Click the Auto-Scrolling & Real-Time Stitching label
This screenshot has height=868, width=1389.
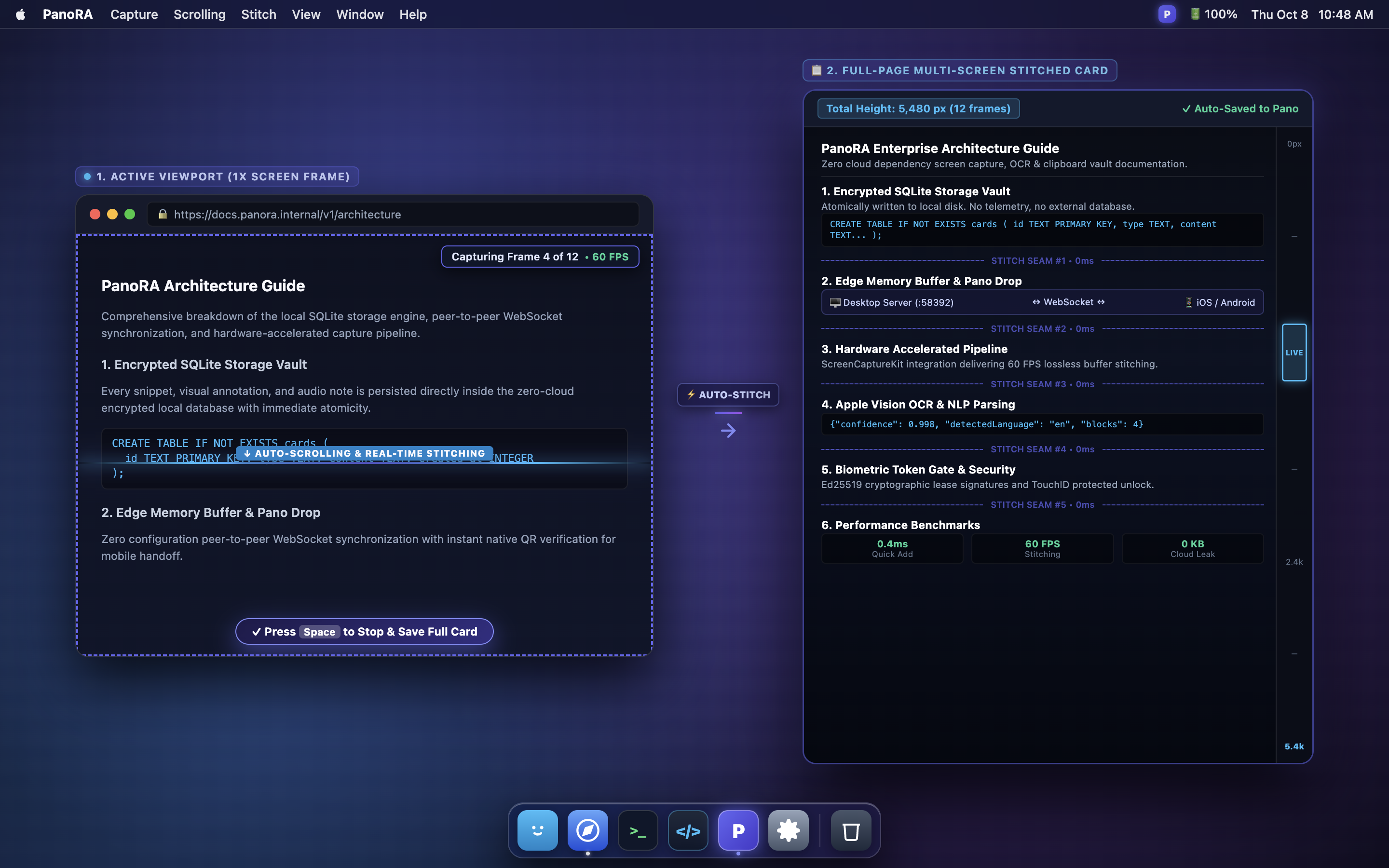[x=365, y=453]
